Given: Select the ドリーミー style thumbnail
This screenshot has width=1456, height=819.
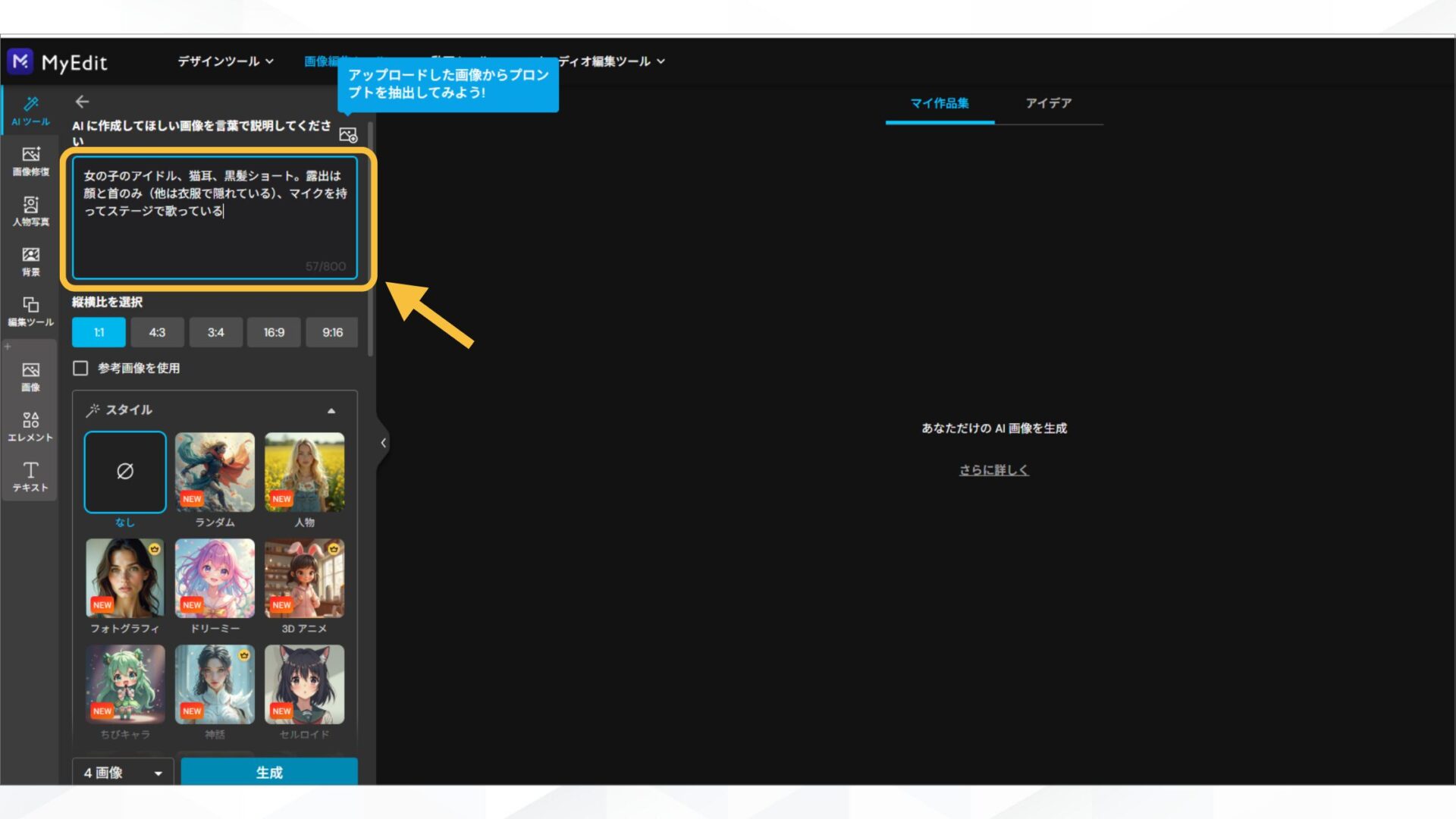Looking at the screenshot, I should [215, 579].
